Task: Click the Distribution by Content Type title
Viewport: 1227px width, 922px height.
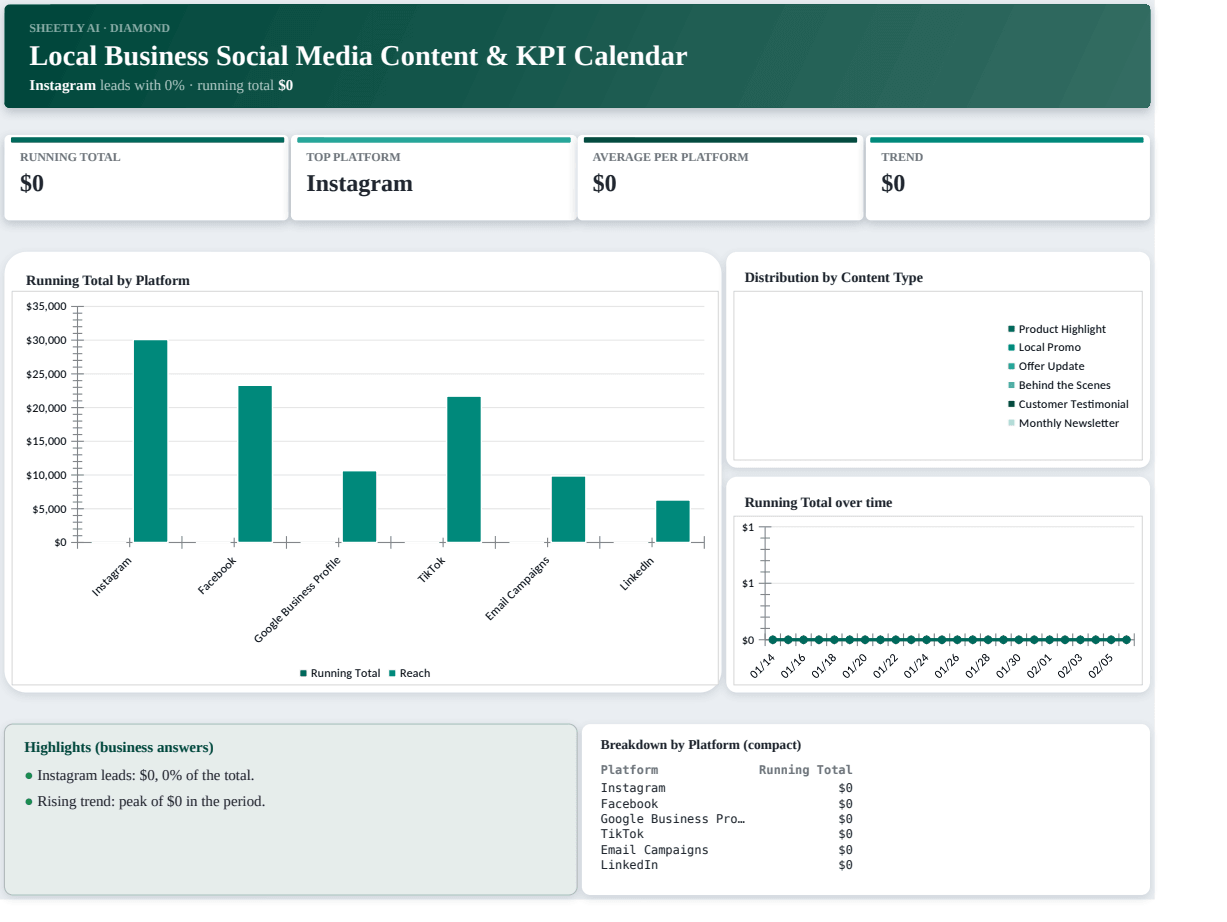Action: click(834, 277)
